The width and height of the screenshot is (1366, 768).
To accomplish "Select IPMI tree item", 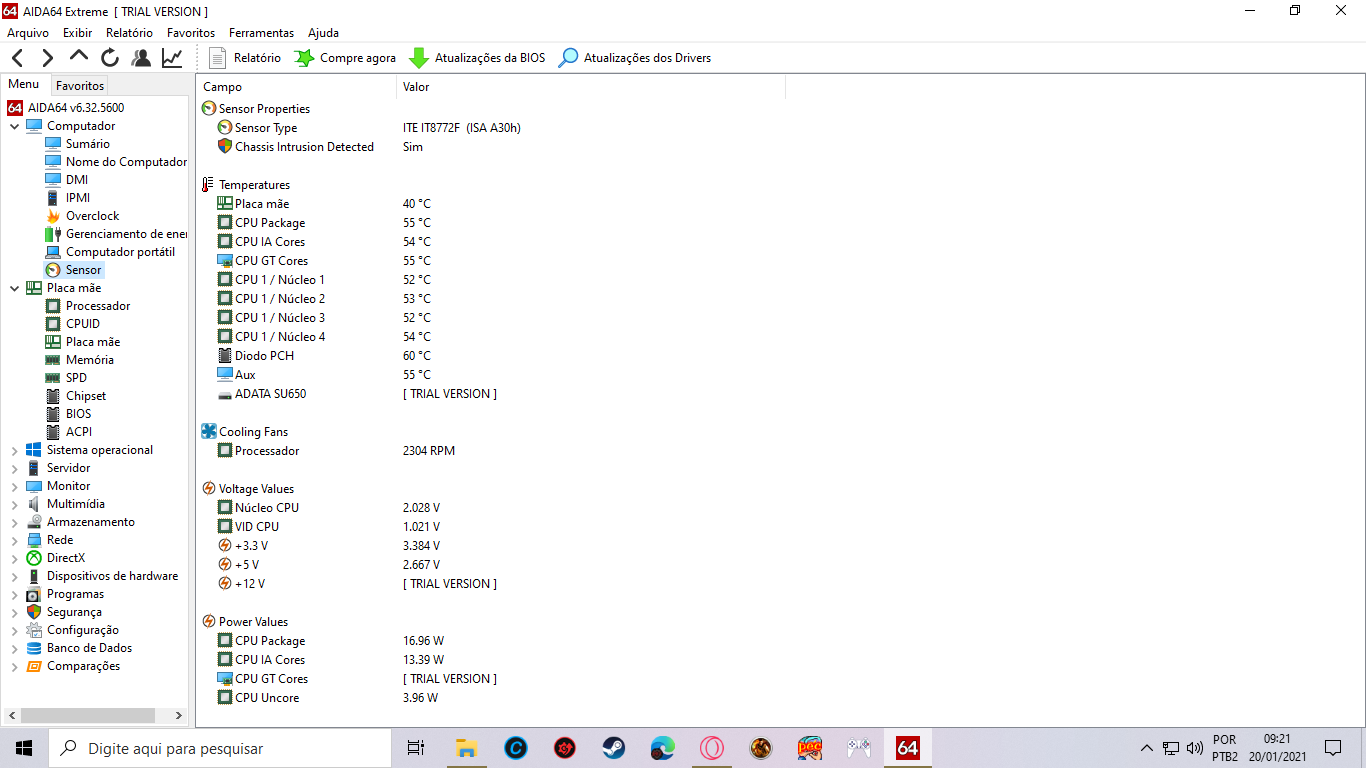I will coord(67,198).
